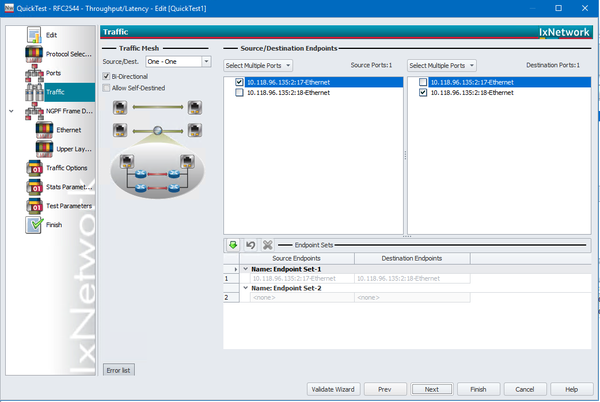Toggle the Bi-Directional checkbox
600x402 pixels.
pos(106,76)
